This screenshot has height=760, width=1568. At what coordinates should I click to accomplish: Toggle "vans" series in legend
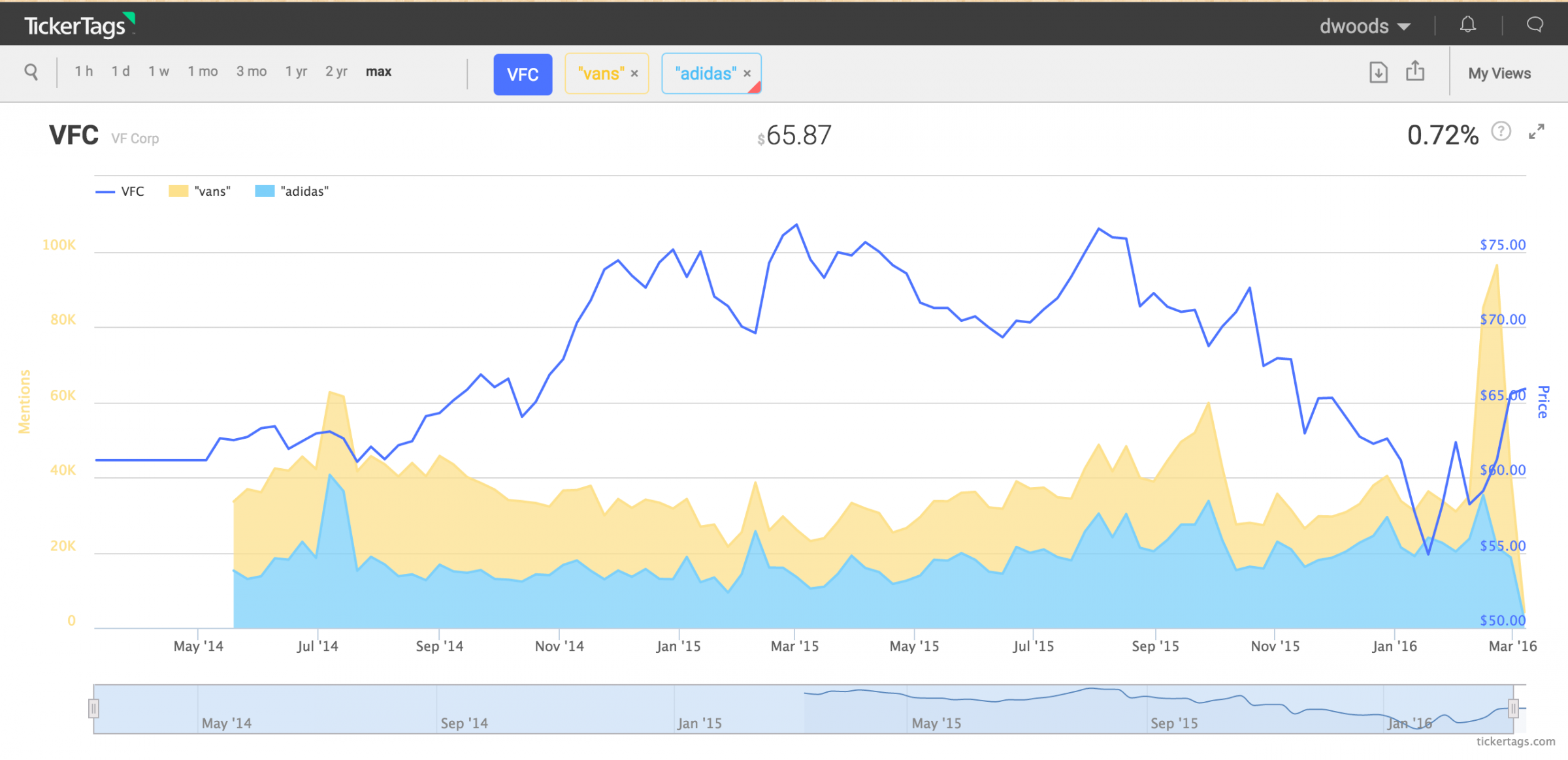[x=200, y=191]
